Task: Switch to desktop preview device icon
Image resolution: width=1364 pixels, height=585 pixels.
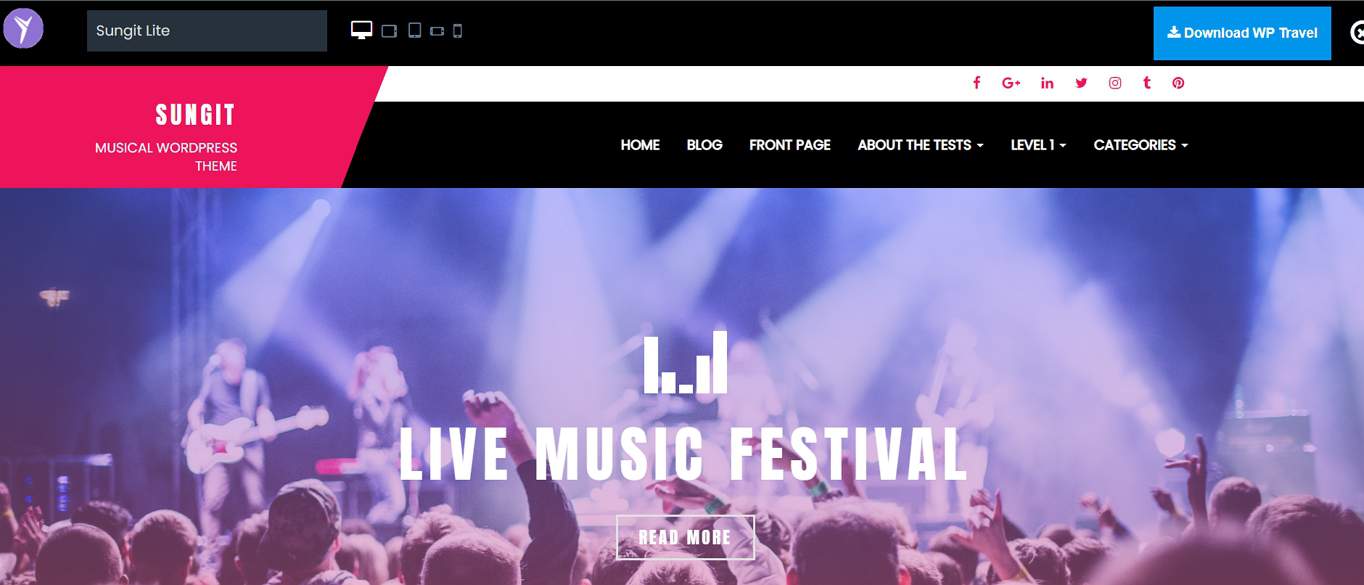Action: (x=362, y=30)
